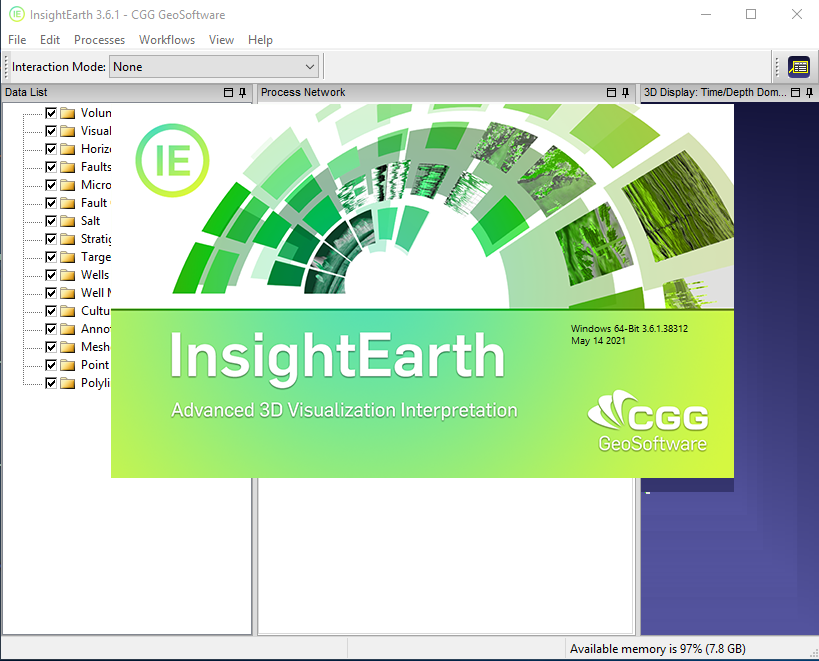Float the Data List panel window
This screenshot has height=661, width=819.
228,93
